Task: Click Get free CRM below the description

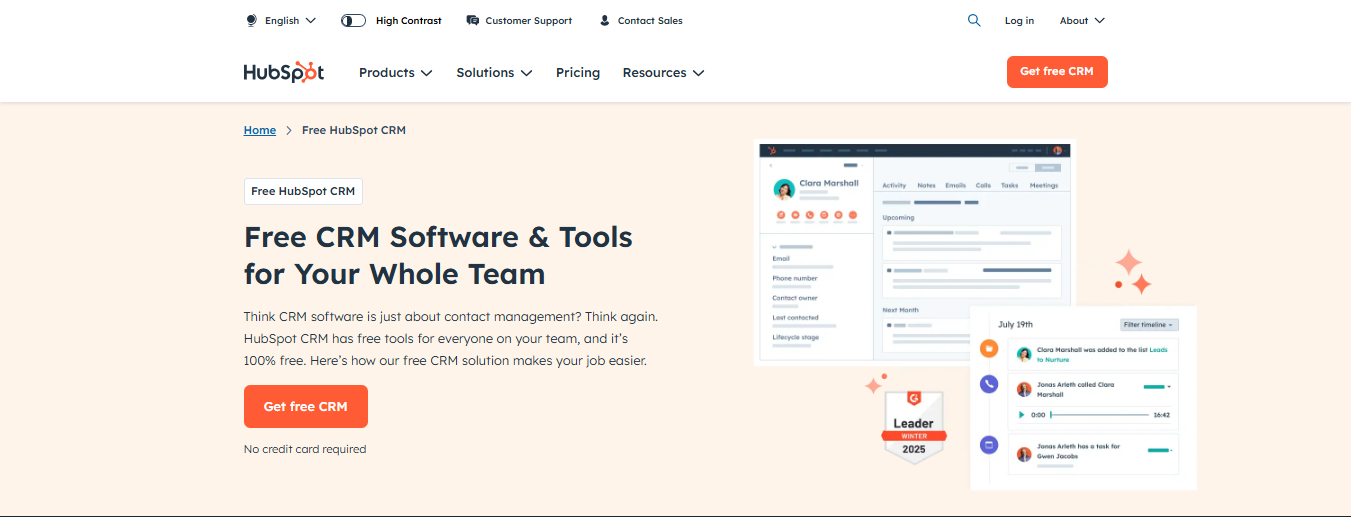Action: coord(306,406)
